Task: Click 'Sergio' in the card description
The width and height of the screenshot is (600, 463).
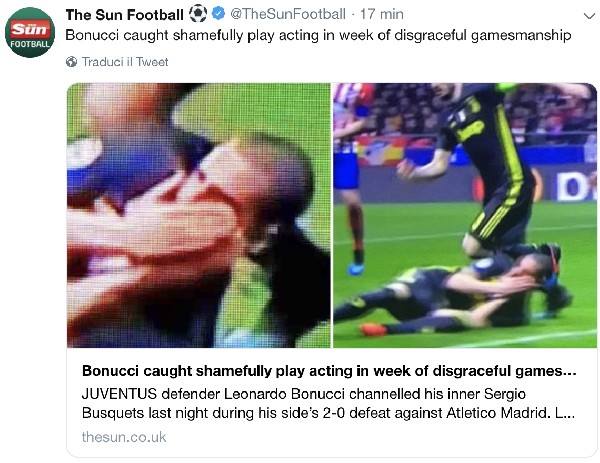Action: point(505,394)
